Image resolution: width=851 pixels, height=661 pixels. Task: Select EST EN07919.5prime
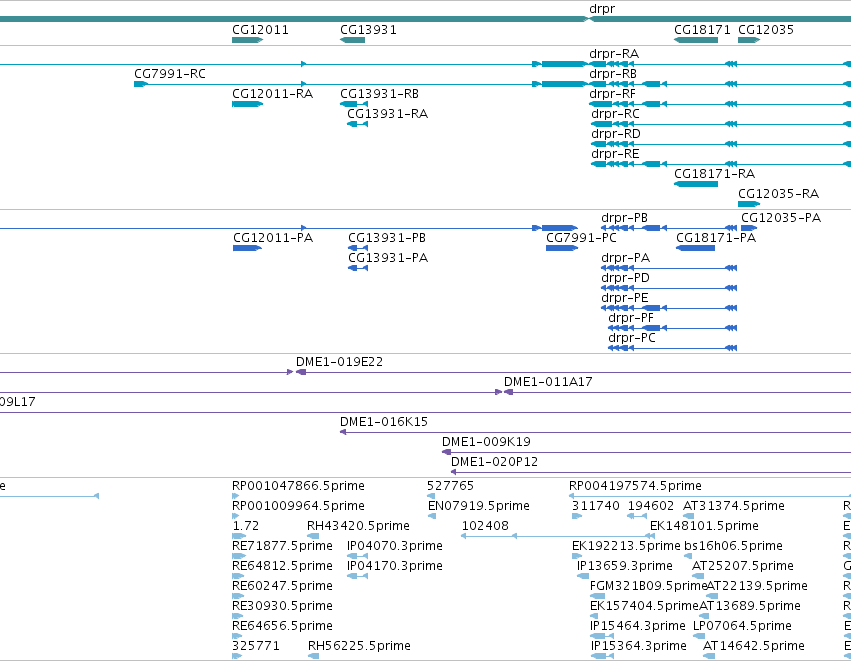(x=479, y=506)
